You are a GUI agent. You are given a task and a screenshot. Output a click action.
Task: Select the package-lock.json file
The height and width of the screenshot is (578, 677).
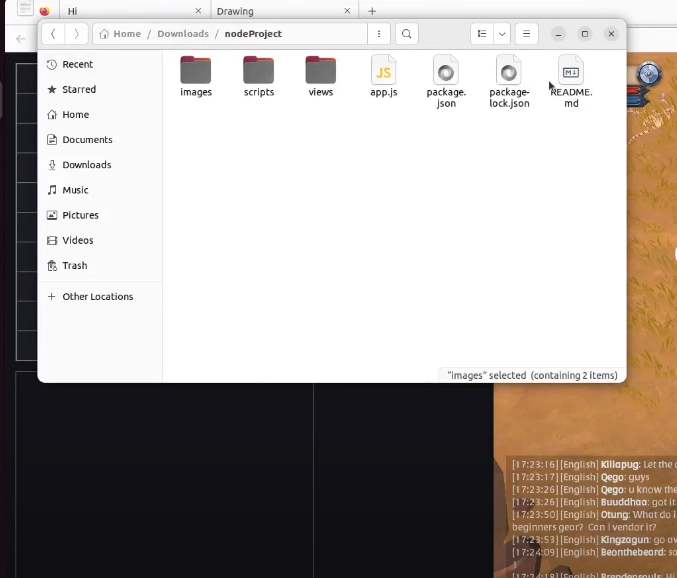pos(509,72)
